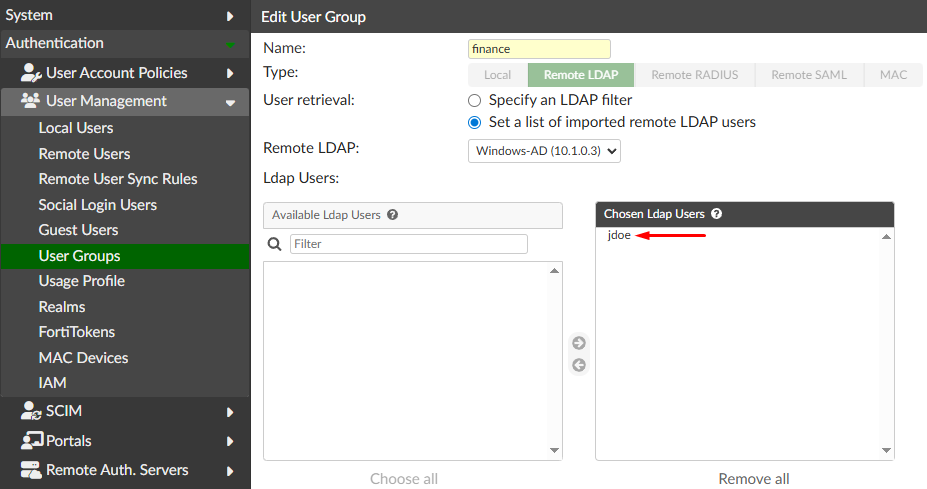Open Realms page
This screenshot has width=927, height=489.
(62, 307)
